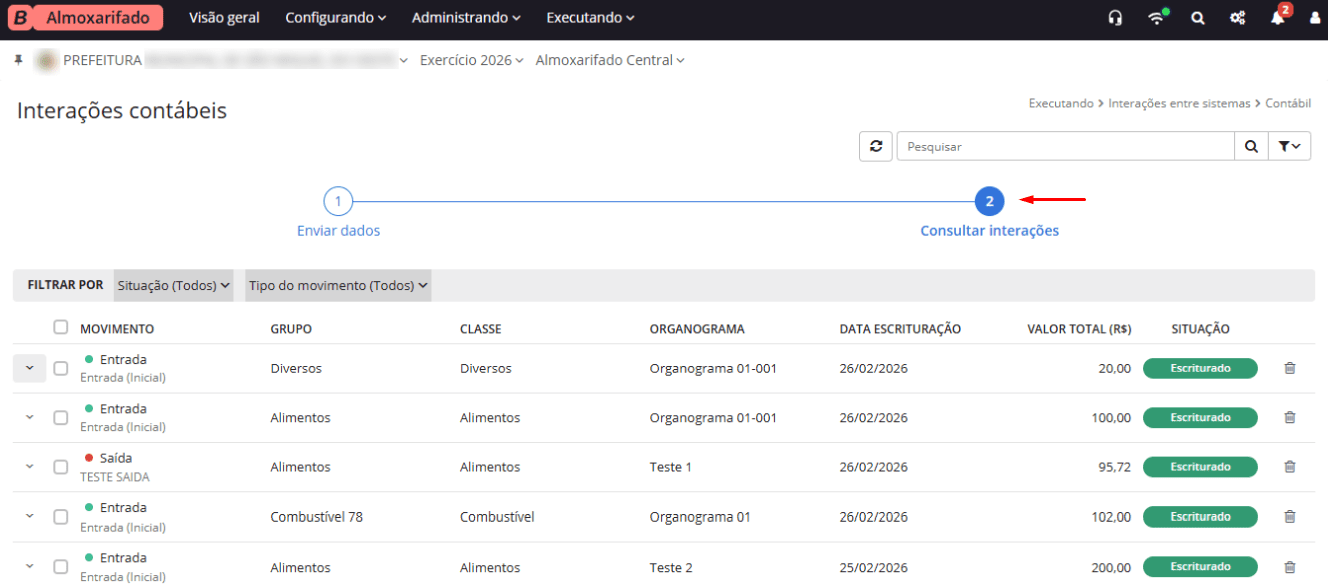Open the Executando menu
The image size is (1328, 587).
pyautogui.click(x=590, y=18)
